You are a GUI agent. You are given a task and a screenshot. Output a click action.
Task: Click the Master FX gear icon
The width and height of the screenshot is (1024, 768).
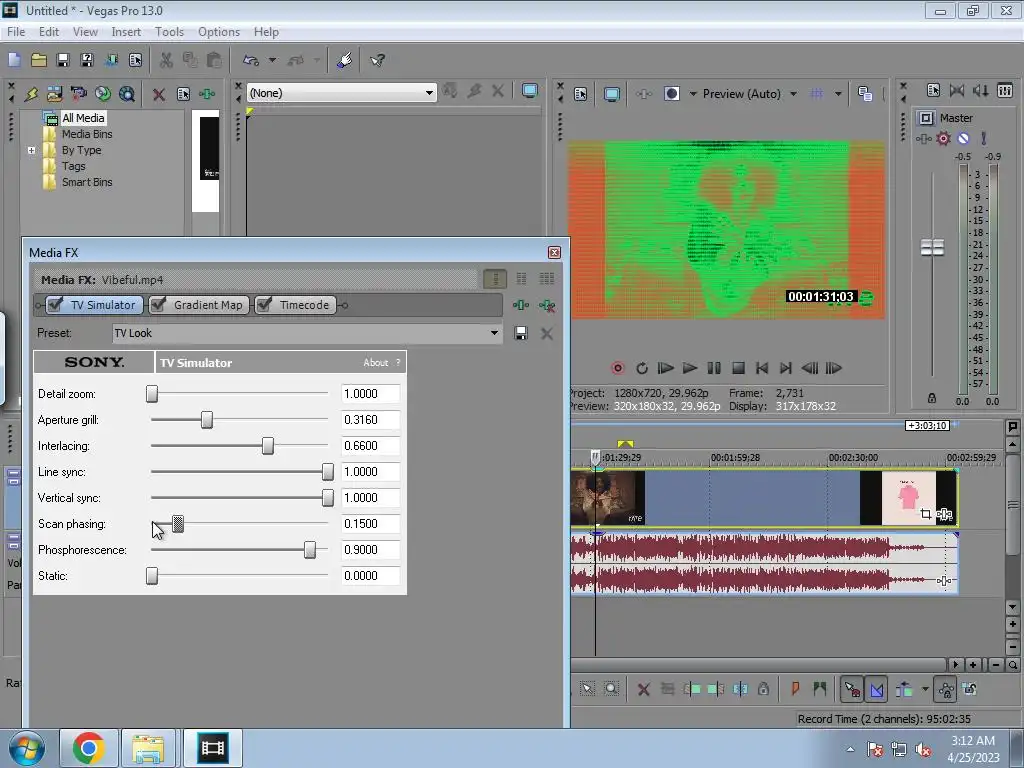943,138
